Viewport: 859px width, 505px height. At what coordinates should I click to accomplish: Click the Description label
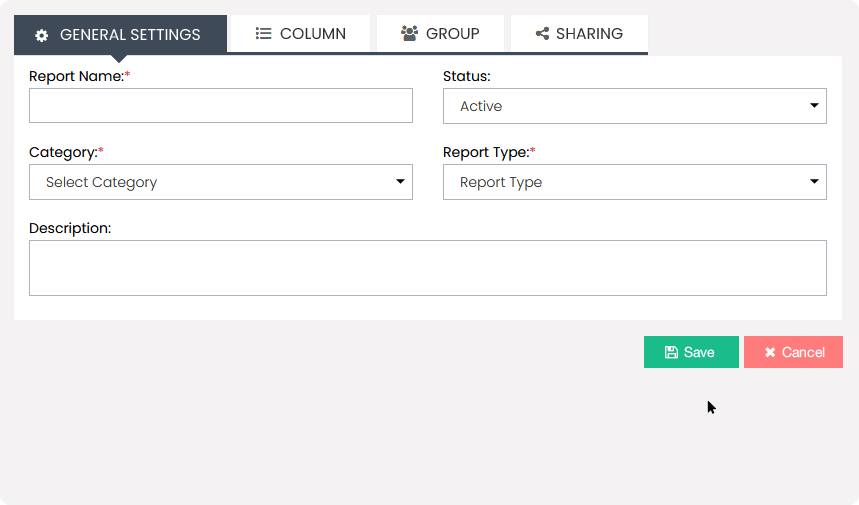tap(70, 228)
